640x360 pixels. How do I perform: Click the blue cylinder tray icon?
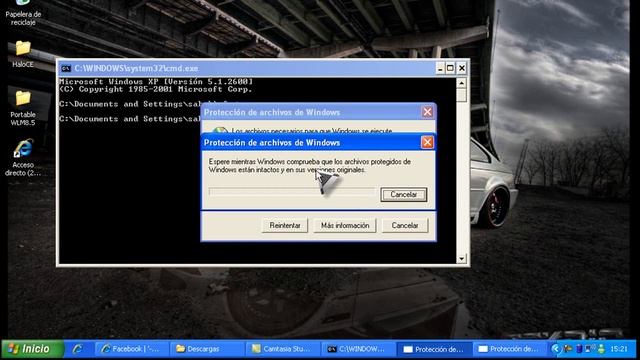pos(579,349)
